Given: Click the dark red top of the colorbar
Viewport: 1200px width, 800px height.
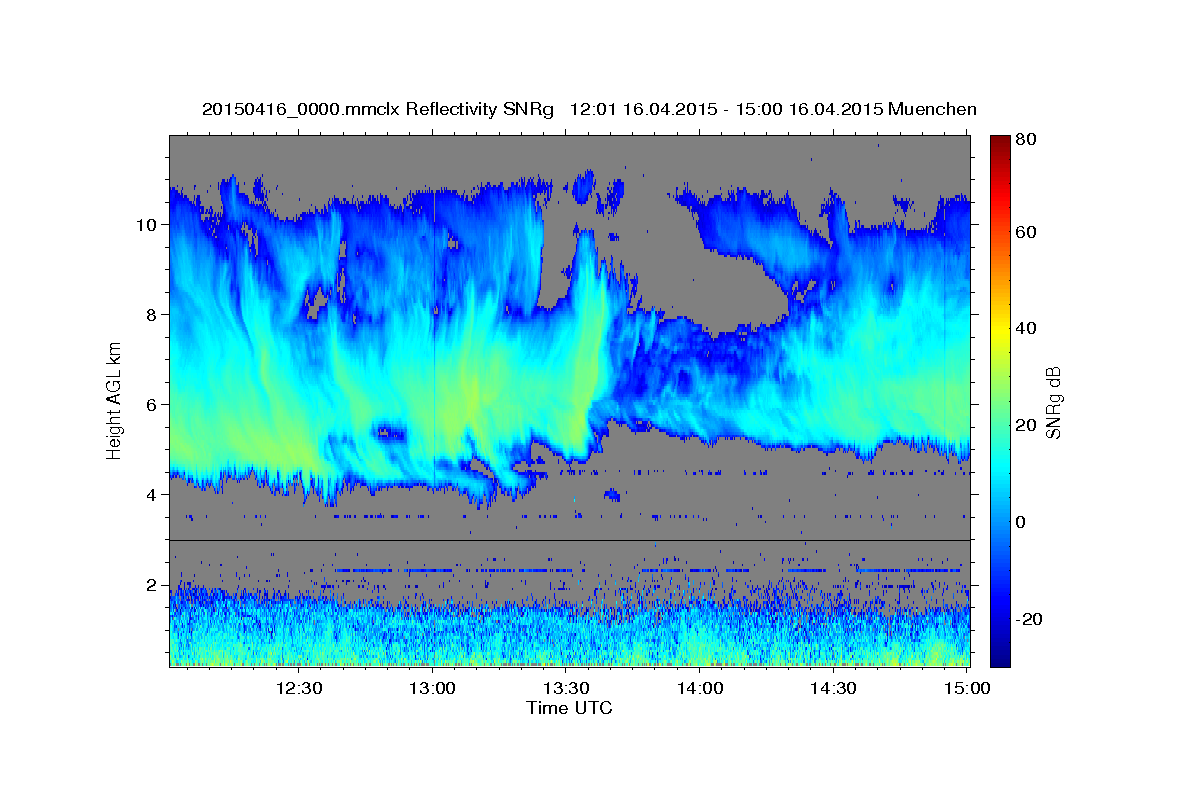Looking at the screenshot, I should (999, 145).
